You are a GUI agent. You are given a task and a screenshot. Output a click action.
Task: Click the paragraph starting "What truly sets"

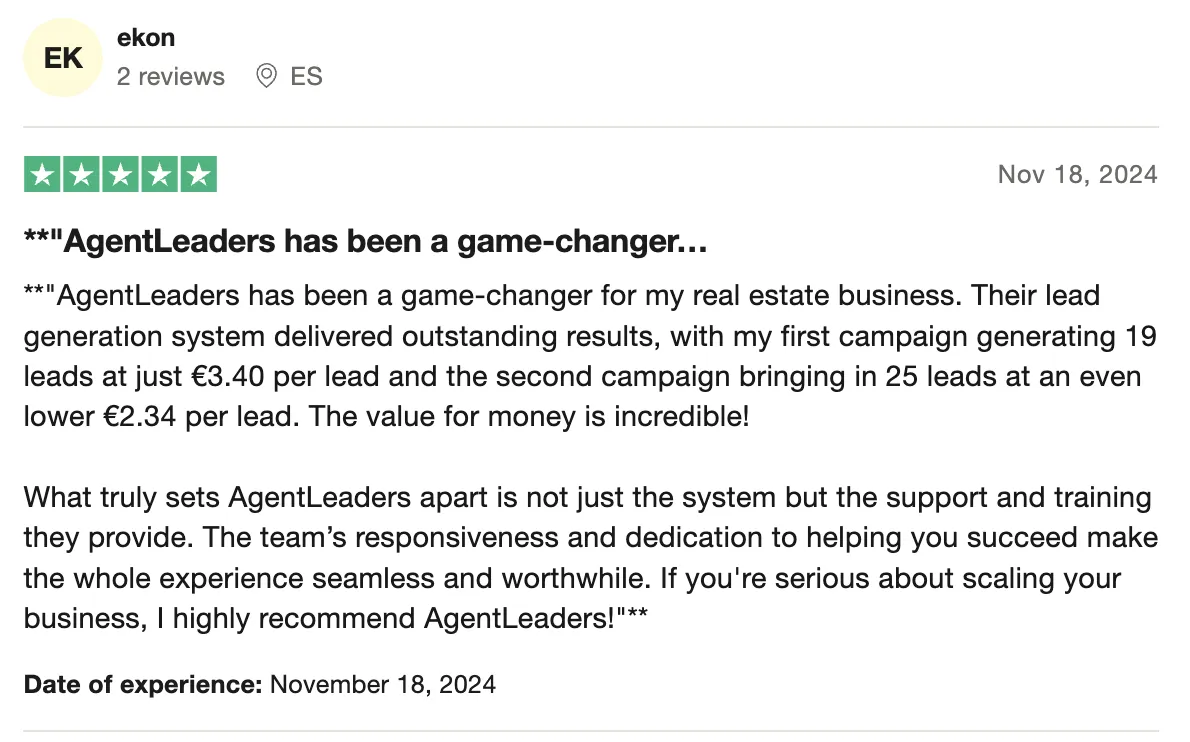pyautogui.click(x=590, y=558)
